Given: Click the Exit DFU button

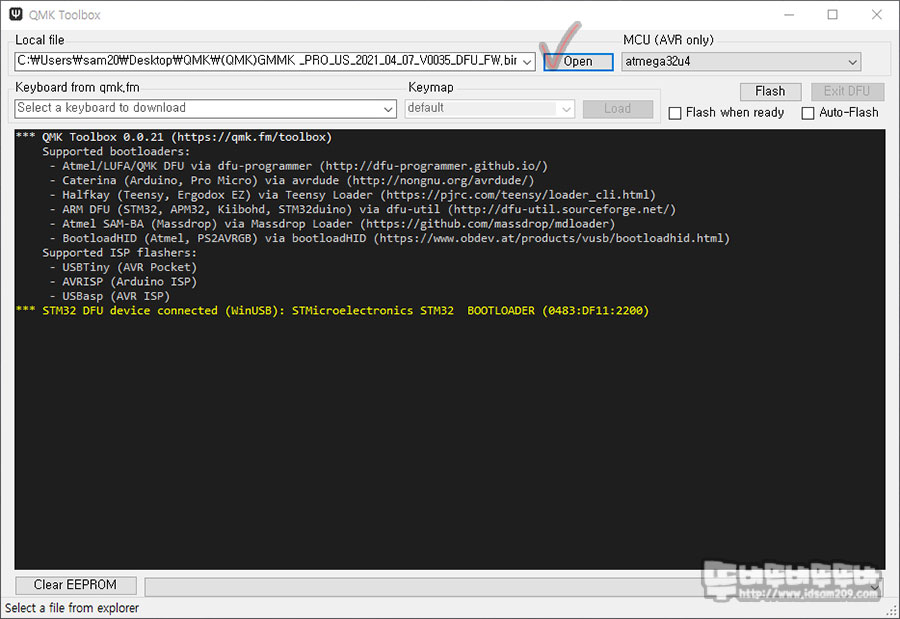Looking at the screenshot, I should (847, 91).
